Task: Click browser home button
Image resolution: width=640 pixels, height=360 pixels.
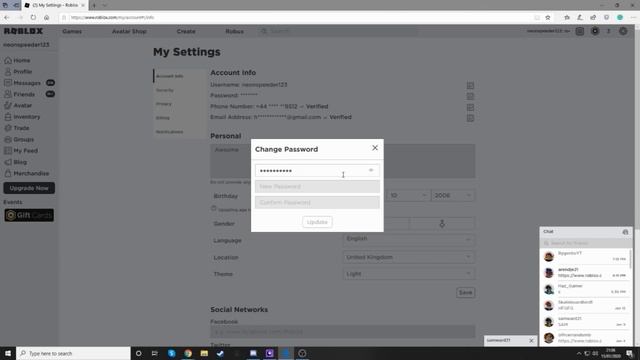Action: point(47,18)
